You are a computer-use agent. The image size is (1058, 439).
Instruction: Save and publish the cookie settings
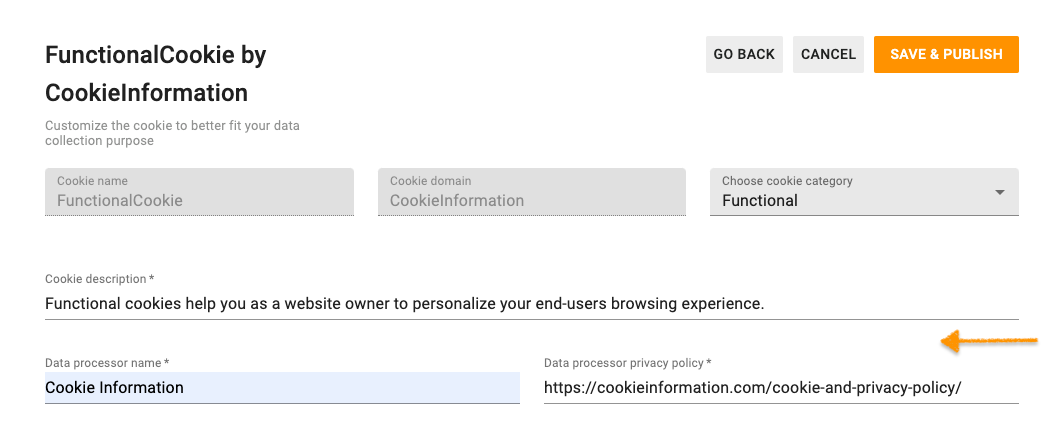[945, 54]
